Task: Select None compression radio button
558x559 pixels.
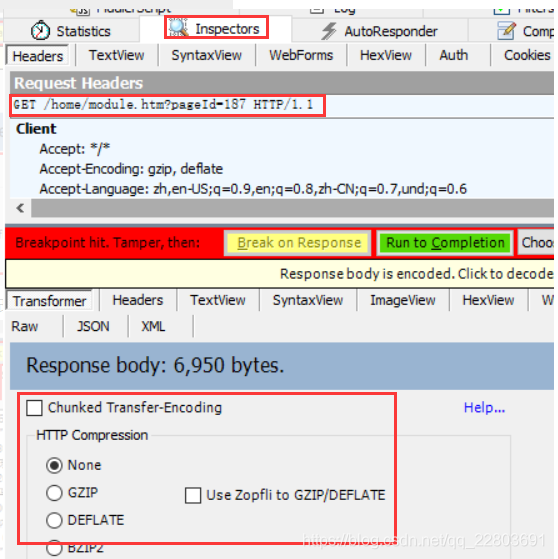Action: pyautogui.click(x=54, y=465)
